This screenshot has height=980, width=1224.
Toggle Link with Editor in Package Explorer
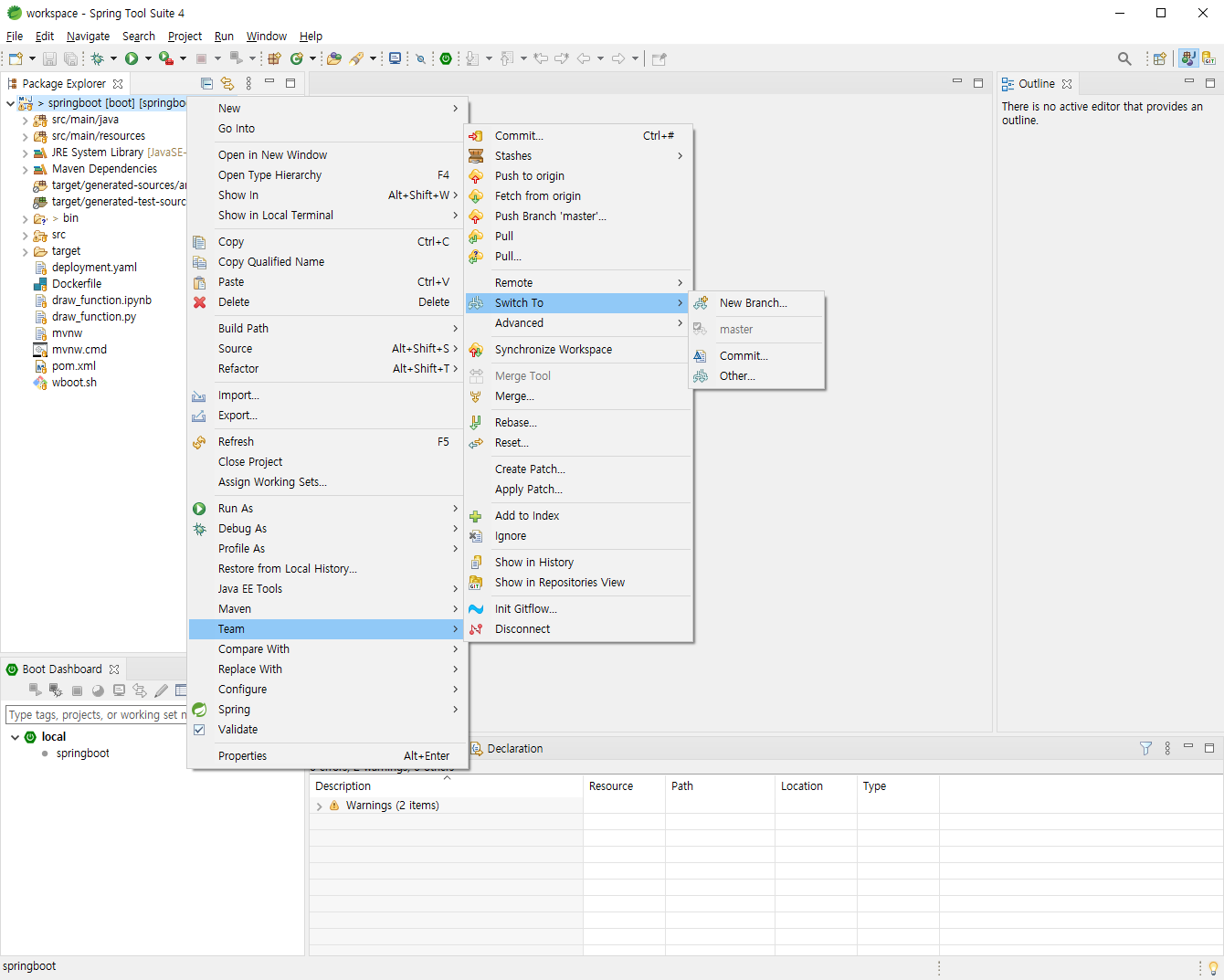pos(227,83)
